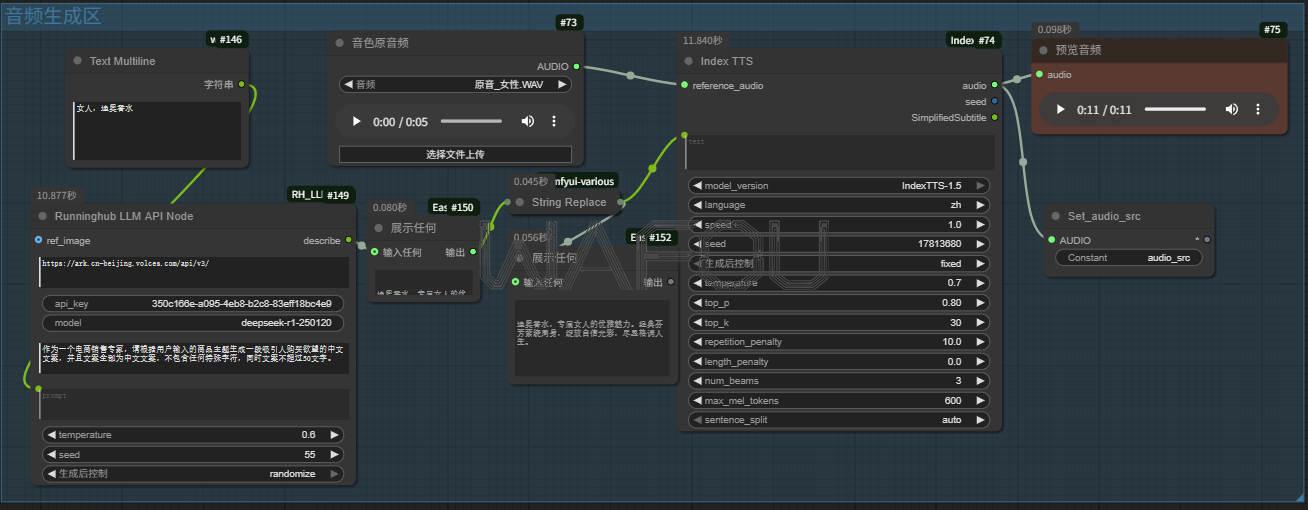This screenshot has height=510, width=1308.
Task: Increase LLM node temperature 0.6 with right arrow
Action: point(334,435)
